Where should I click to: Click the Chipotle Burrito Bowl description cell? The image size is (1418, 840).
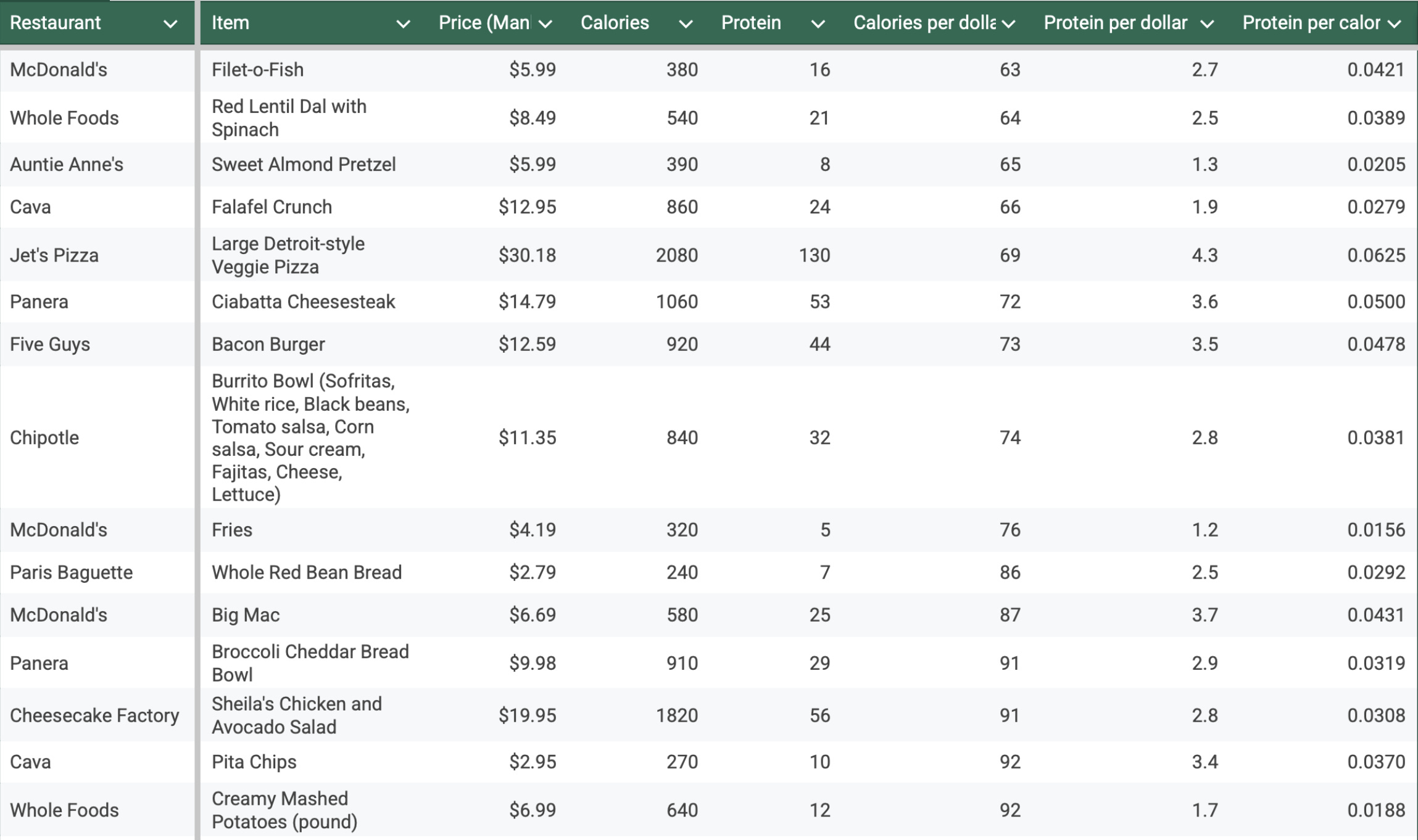(310, 437)
